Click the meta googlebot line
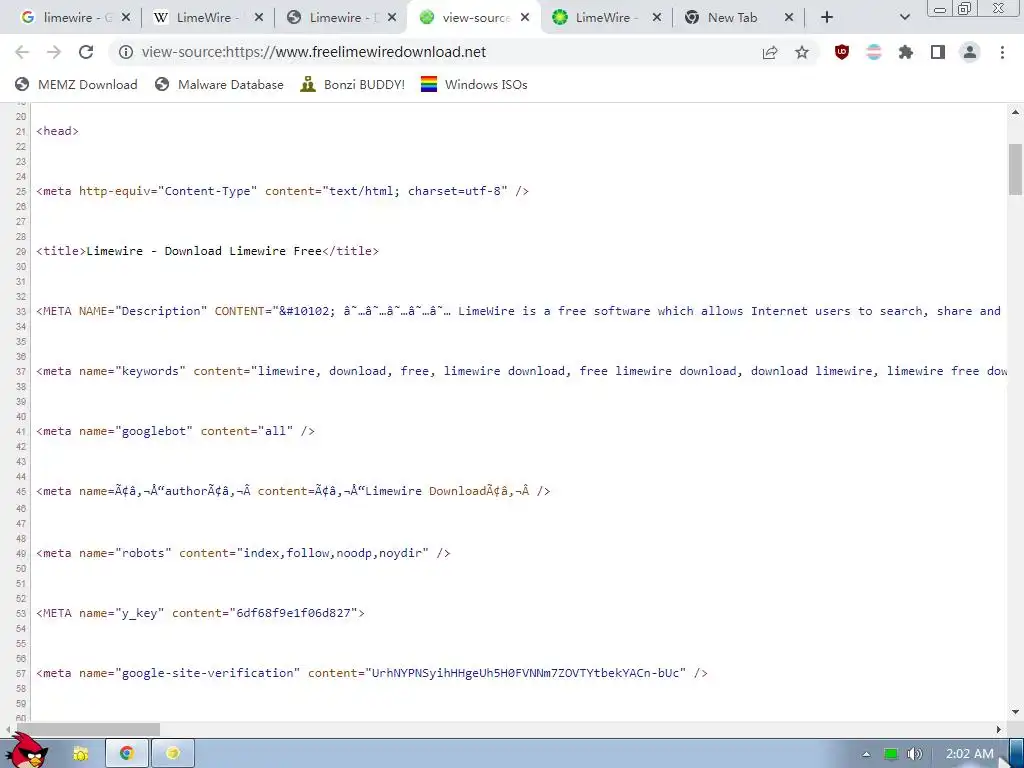This screenshot has width=1024, height=768. (x=176, y=431)
